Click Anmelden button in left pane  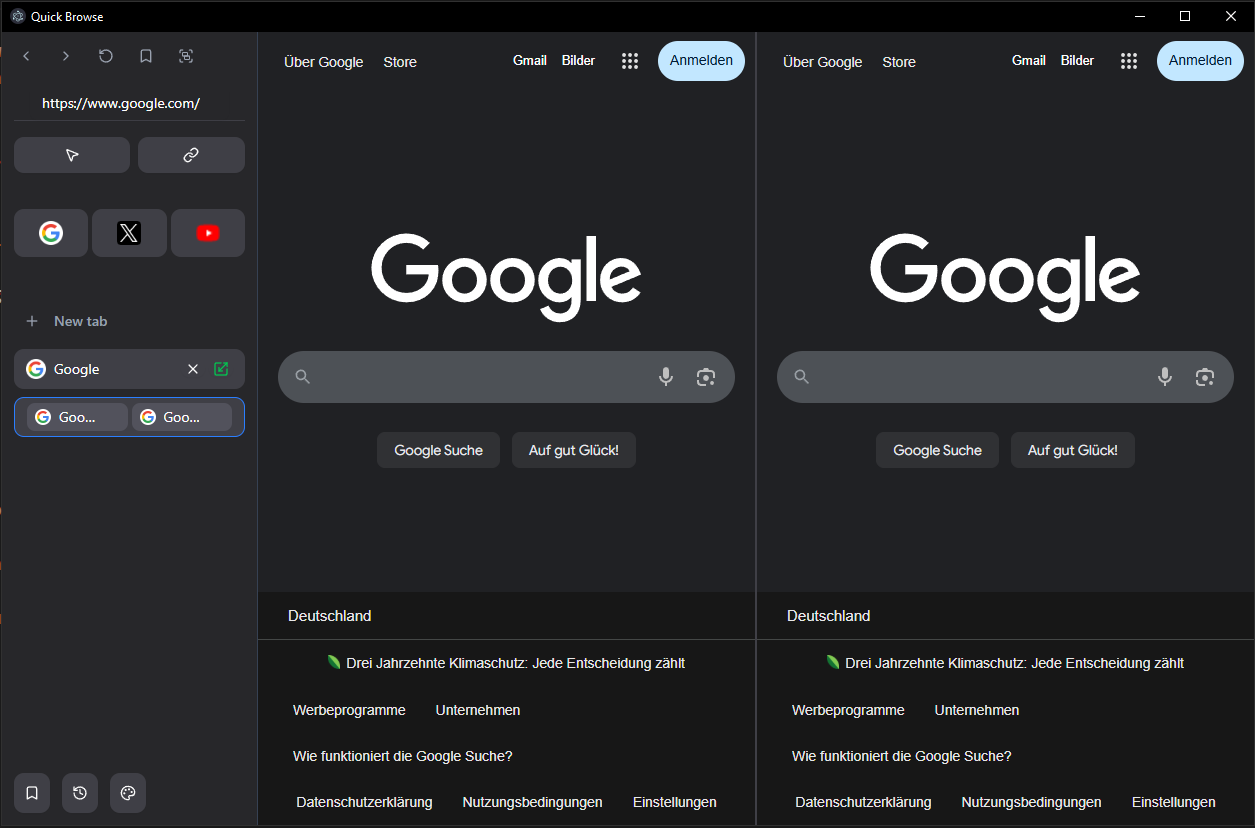[701, 61]
